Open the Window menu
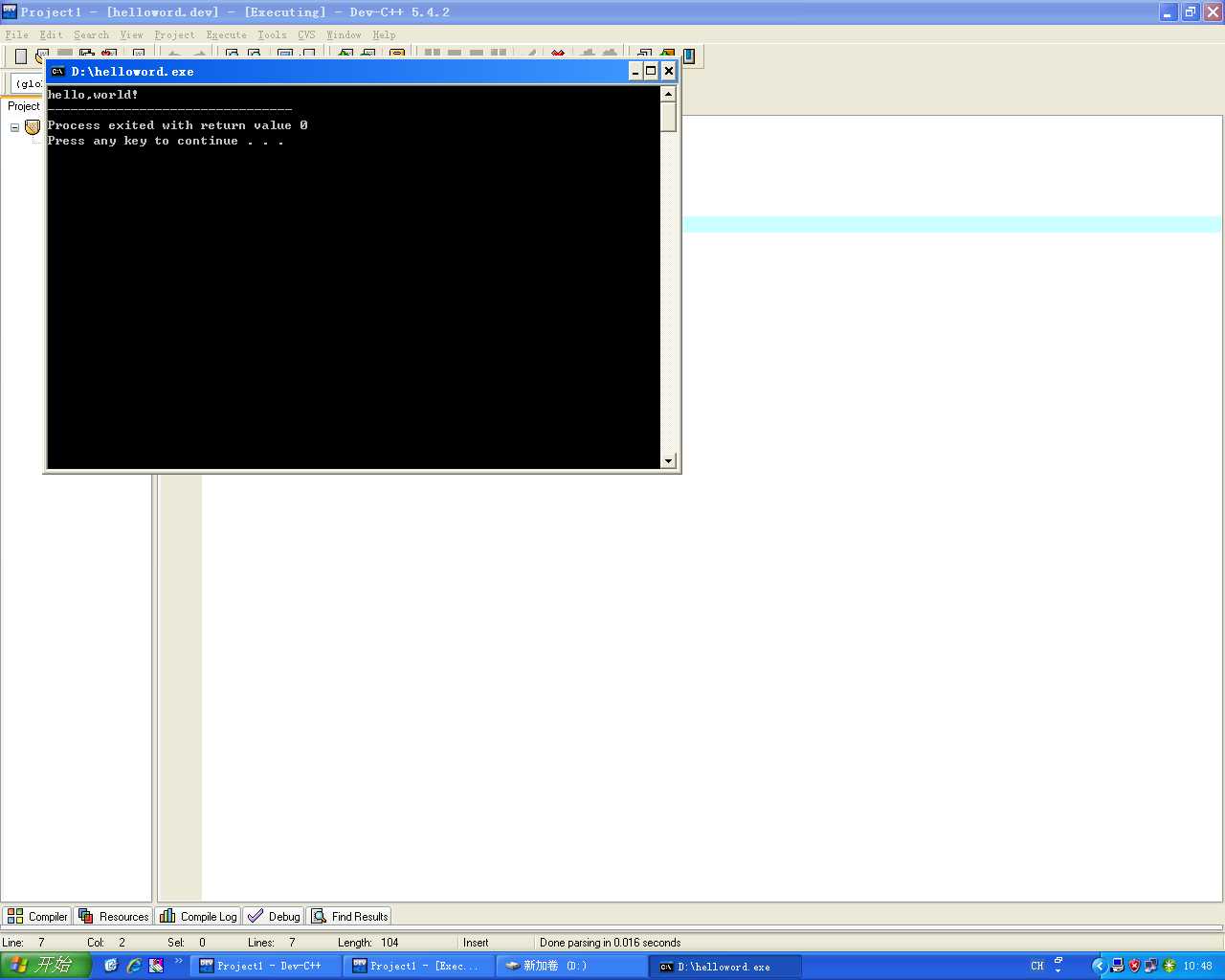This screenshot has width=1225, height=980. pos(344,34)
